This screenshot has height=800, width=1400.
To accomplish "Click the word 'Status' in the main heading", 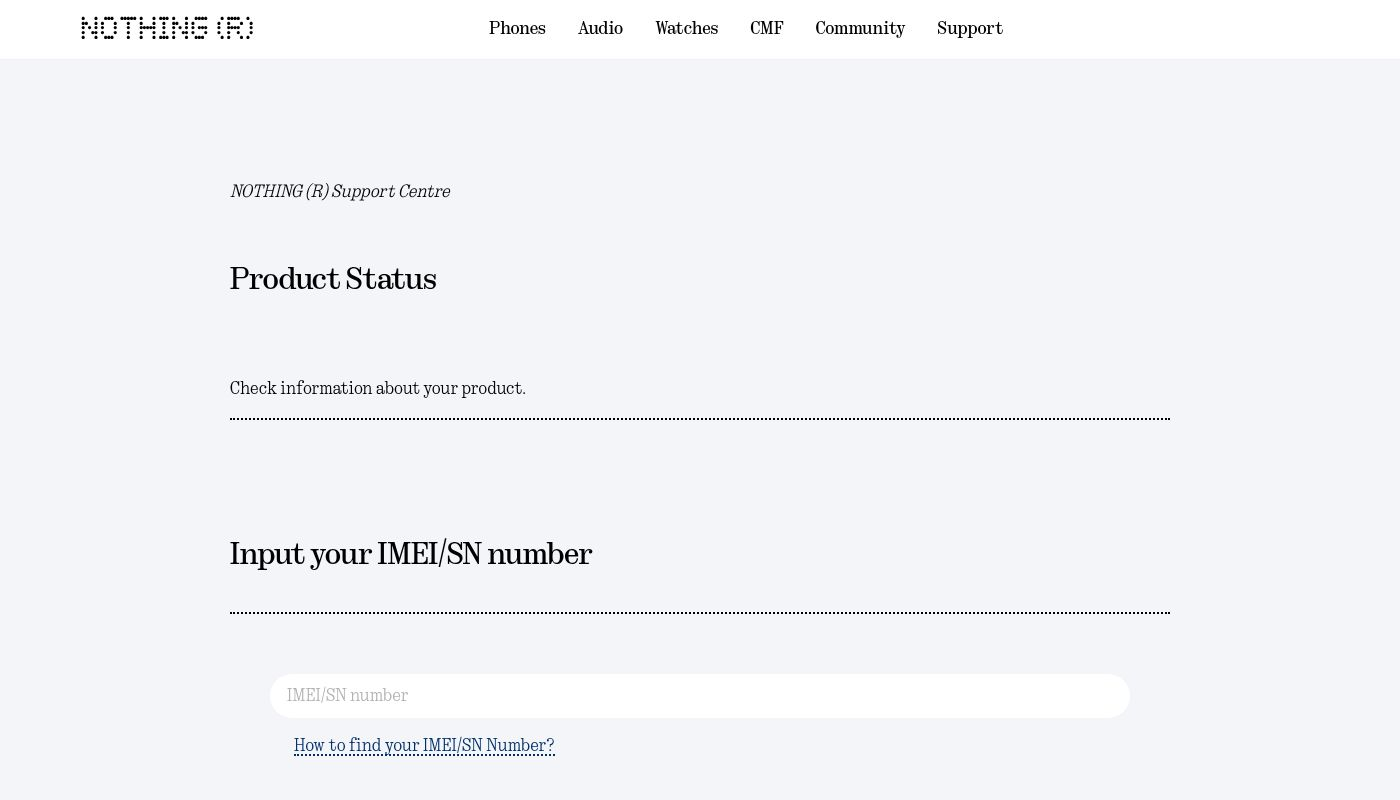I will point(391,279).
